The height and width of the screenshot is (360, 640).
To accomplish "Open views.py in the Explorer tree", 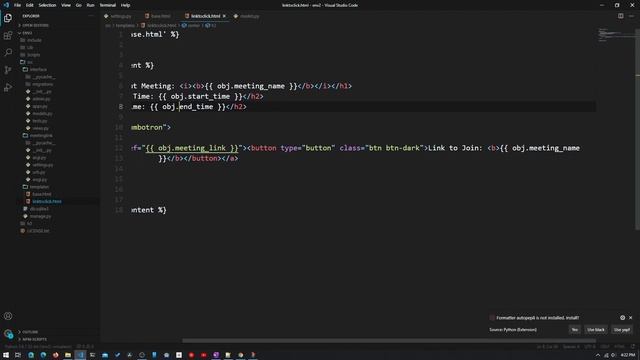I will click(40, 128).
